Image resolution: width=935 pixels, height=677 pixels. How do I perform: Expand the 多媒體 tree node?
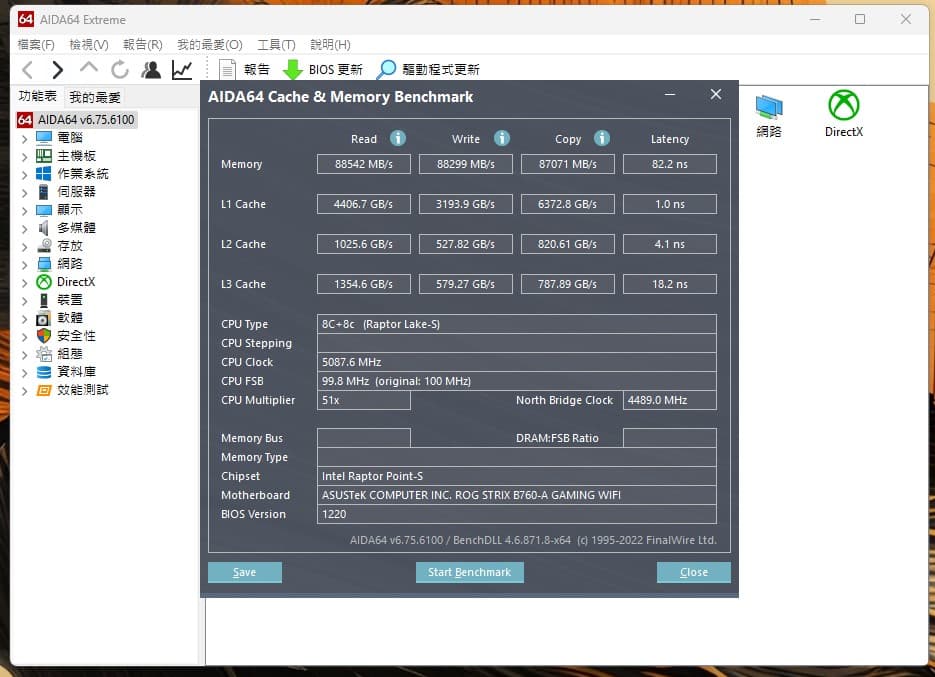click(24, 228)
